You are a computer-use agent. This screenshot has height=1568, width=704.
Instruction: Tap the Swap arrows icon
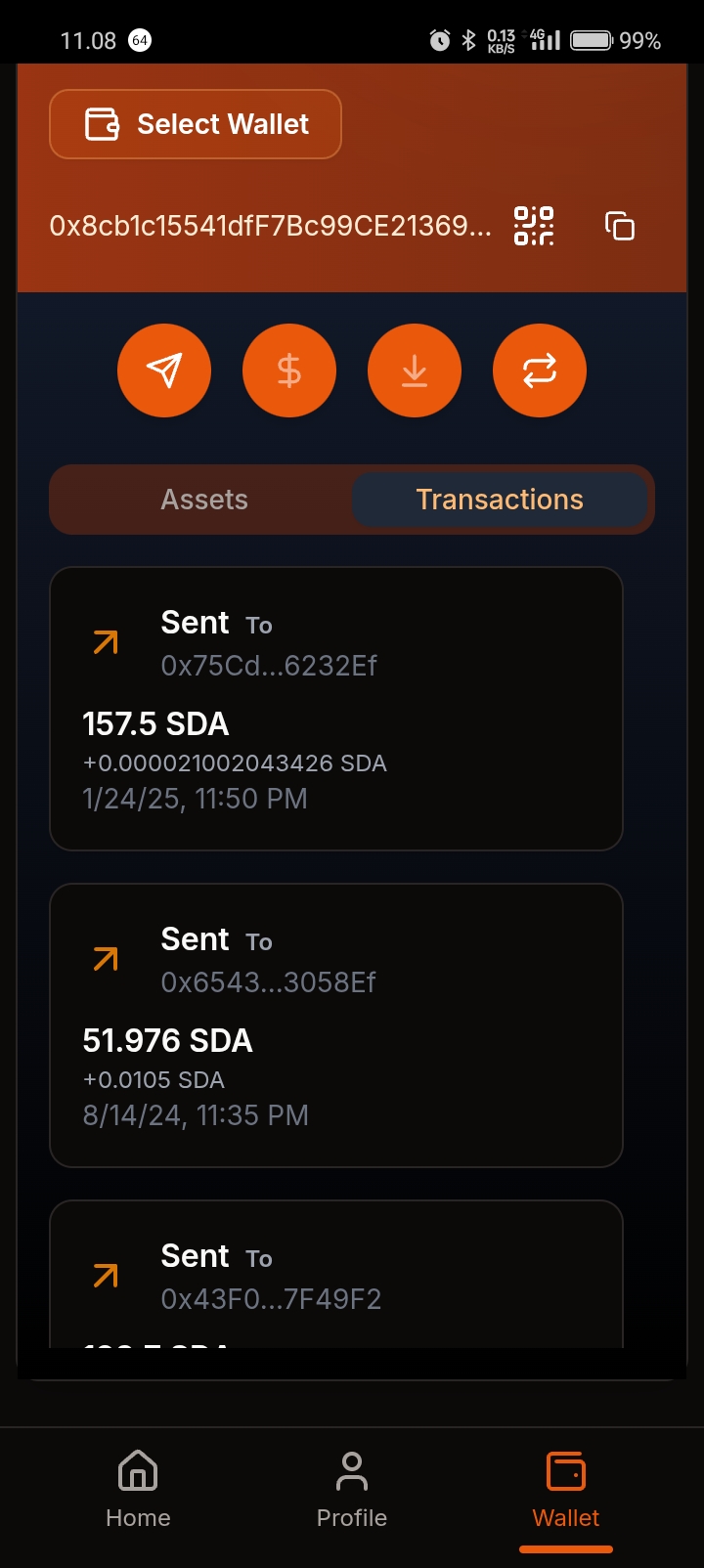540,370
